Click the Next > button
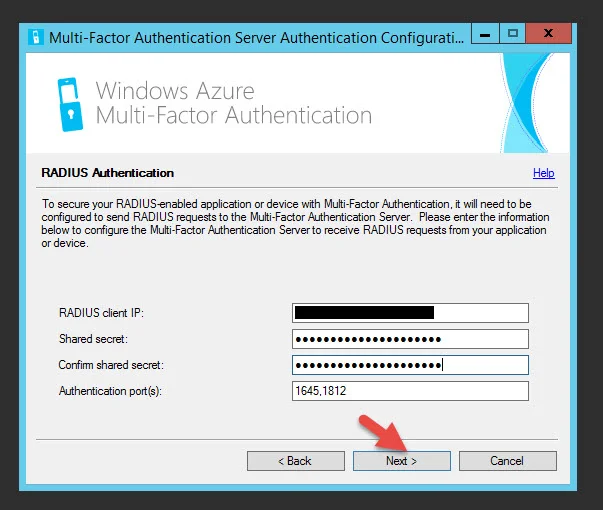 401,461
